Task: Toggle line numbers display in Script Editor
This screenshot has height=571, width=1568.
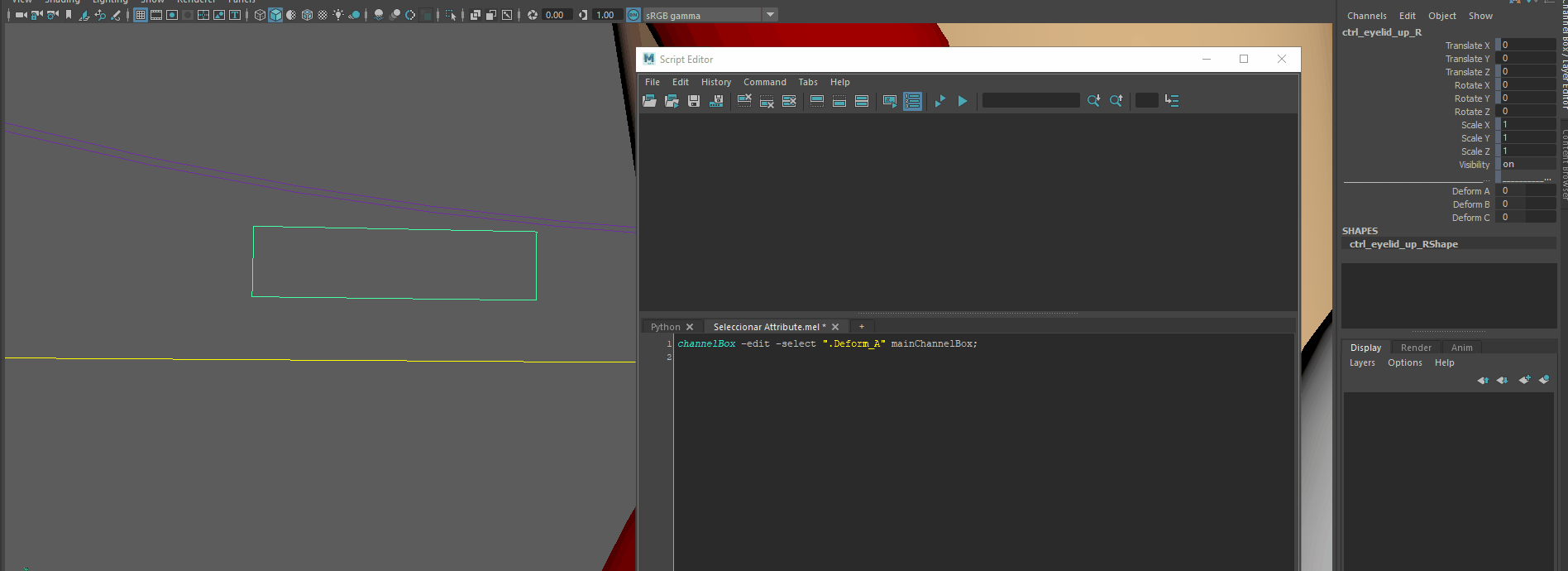Action: point(912,101)
